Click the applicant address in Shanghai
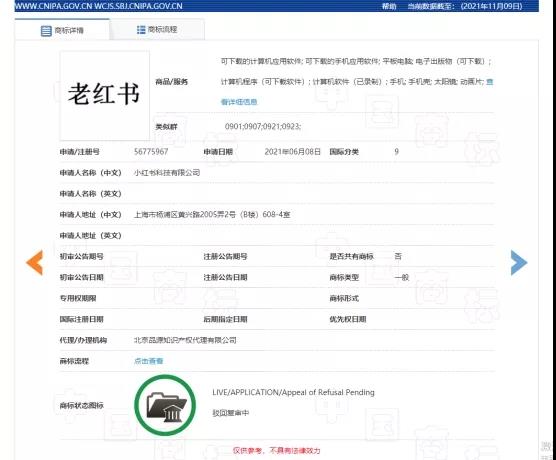The height and width of the screenshot is (460, 556). coord(212,215)
